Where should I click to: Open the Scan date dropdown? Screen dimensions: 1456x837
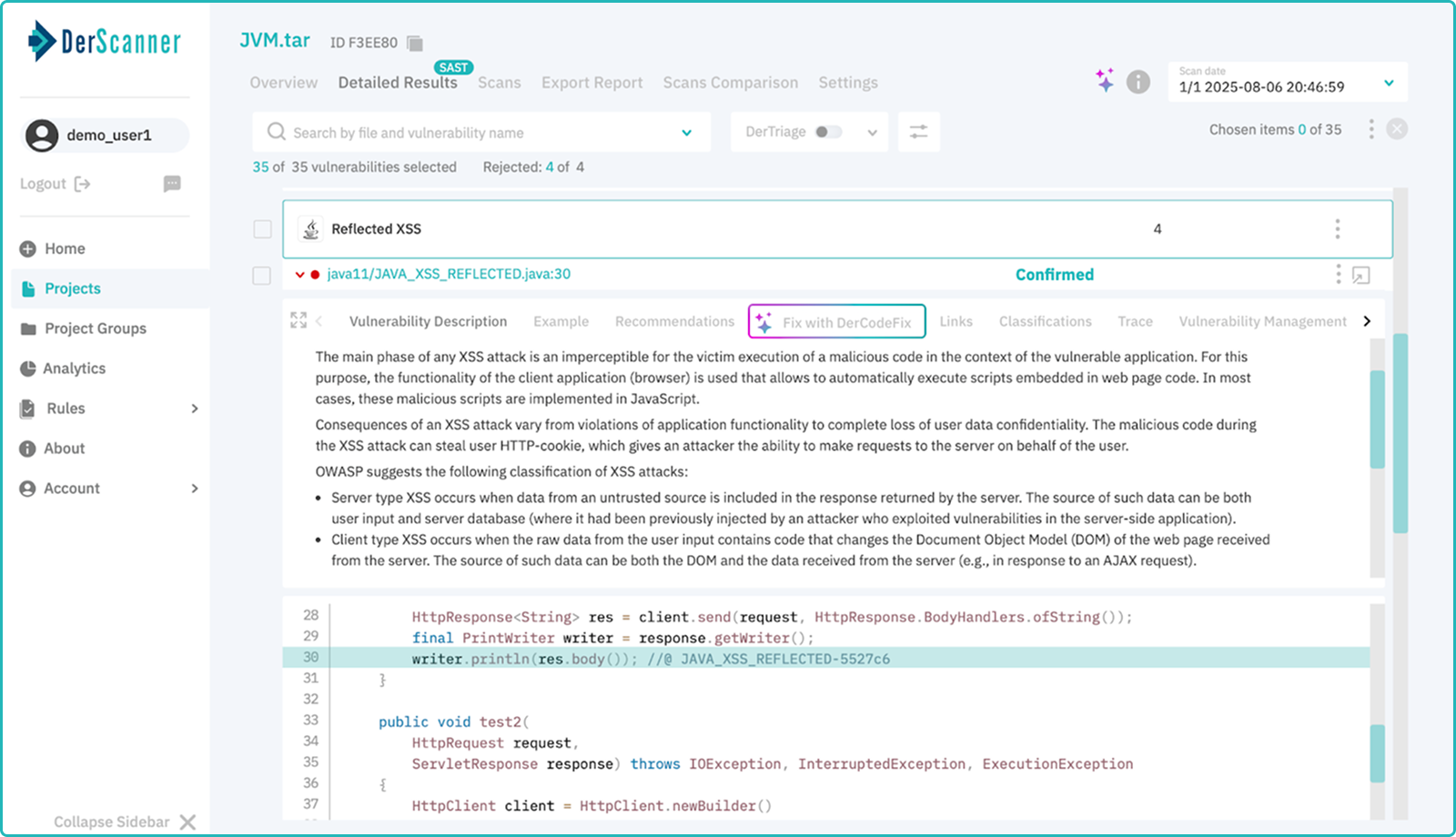click(1389, 82)
